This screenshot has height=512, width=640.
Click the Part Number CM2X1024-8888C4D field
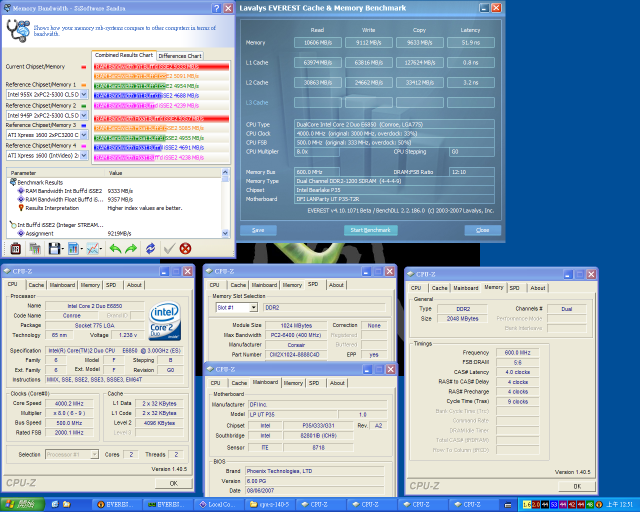click(296, 355)
